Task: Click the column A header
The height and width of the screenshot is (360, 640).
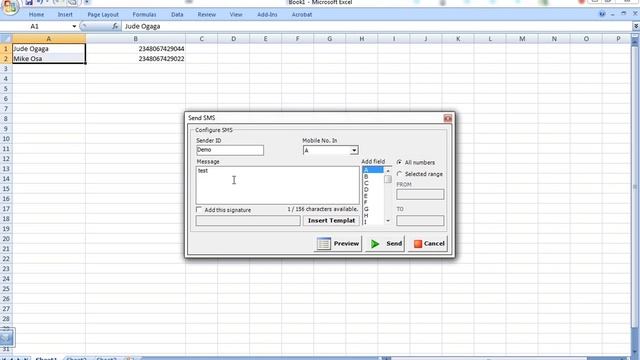Action: (x=49, y=39)
